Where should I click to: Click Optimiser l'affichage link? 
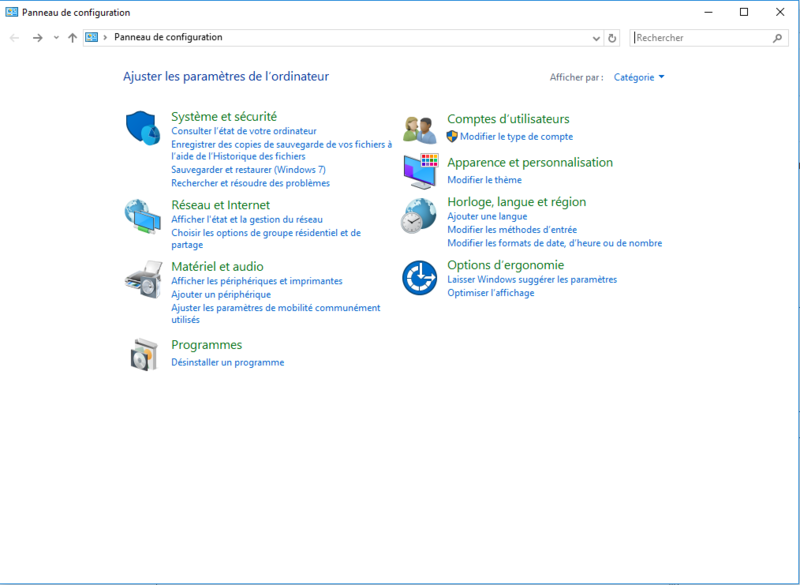pyautogui.click(x=491, y=293)
